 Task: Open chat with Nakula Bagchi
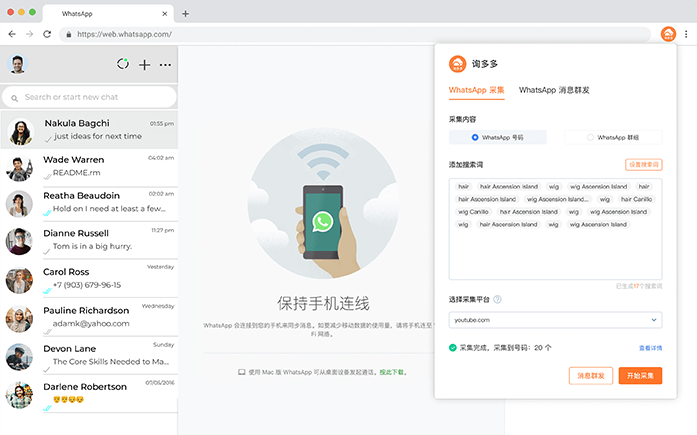[89, 130]
